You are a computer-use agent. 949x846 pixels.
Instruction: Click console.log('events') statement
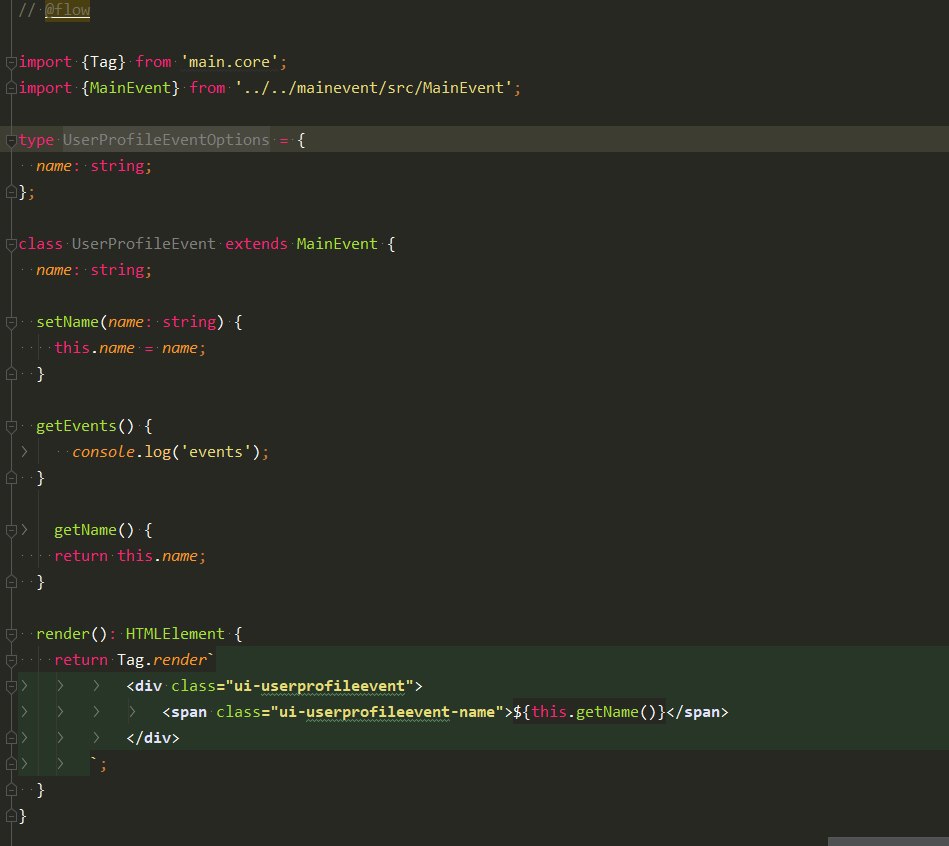(170, 452)
